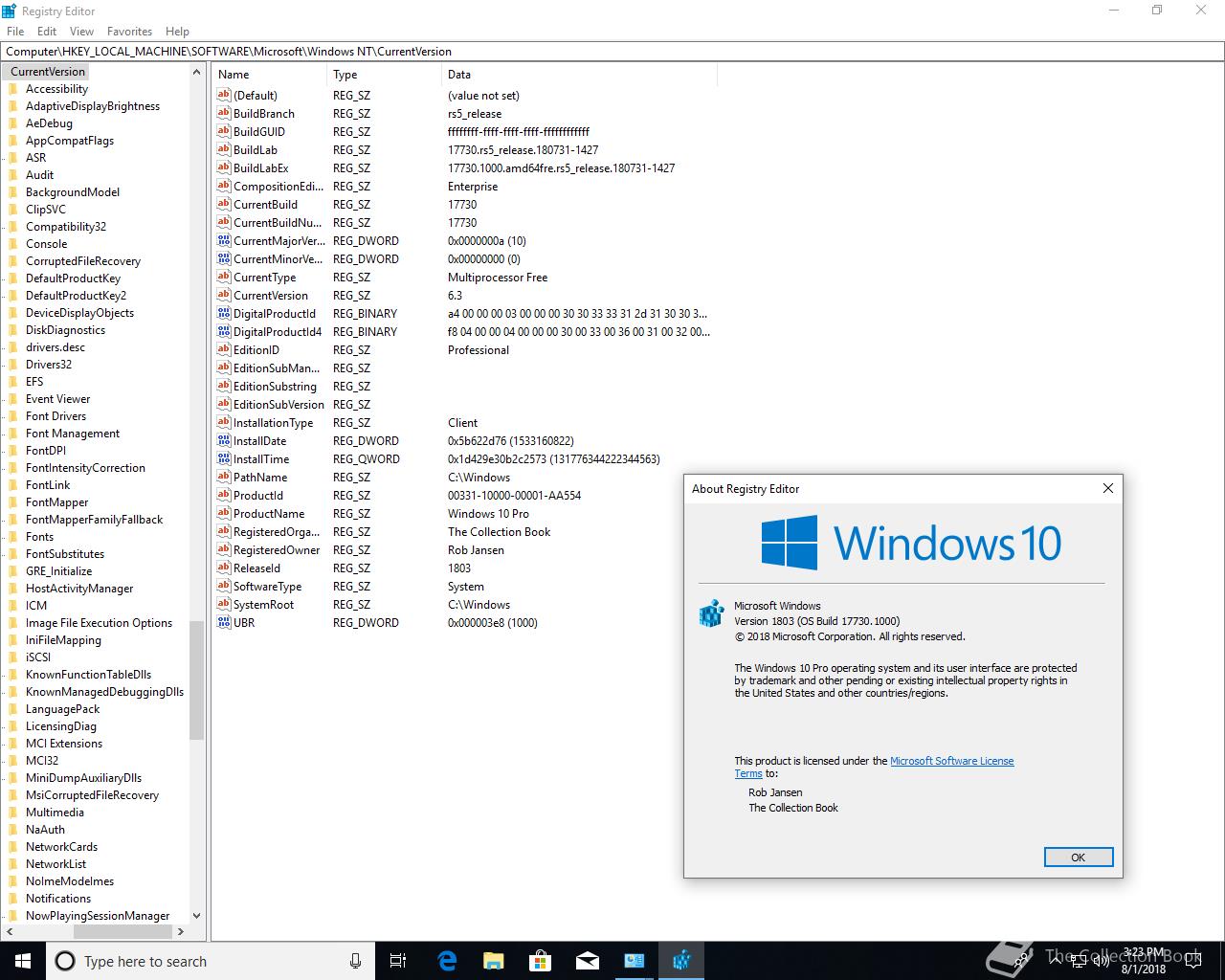
Task: Click the 'Windows 10 Pro' data value
Action: click(x=488, y=513)
